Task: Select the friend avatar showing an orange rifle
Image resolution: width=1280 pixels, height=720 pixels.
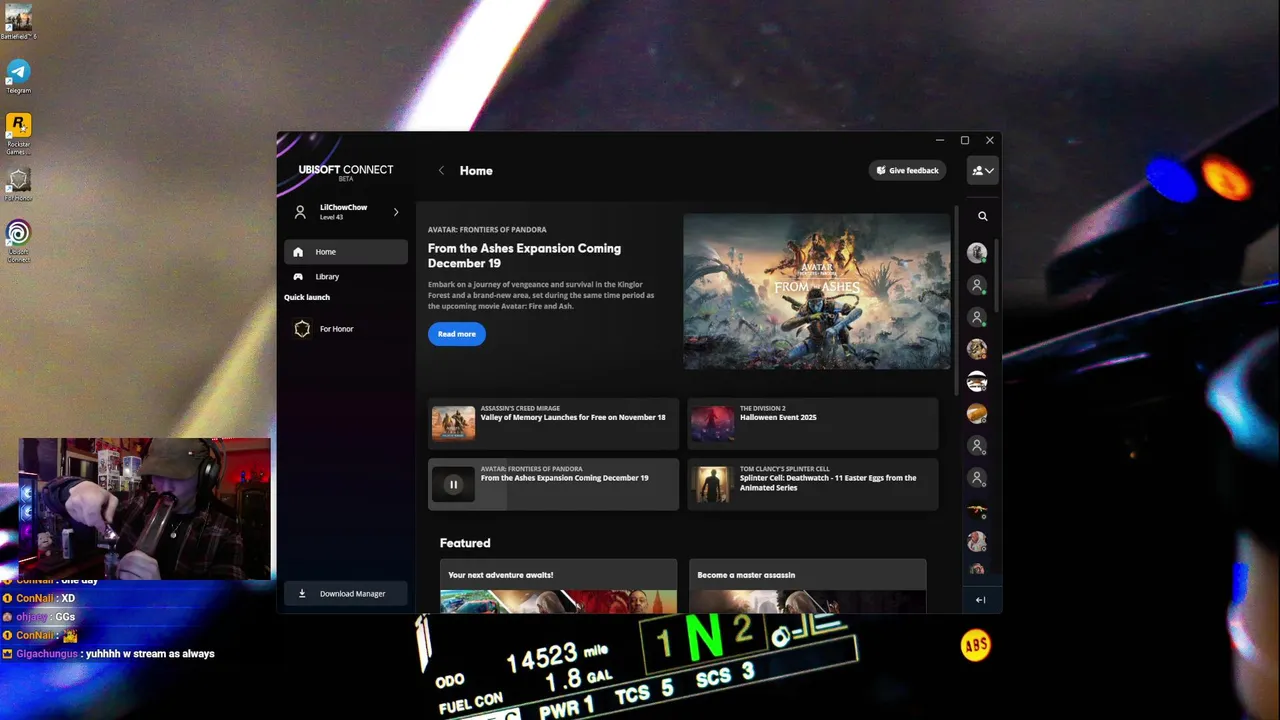Action: 977,510
